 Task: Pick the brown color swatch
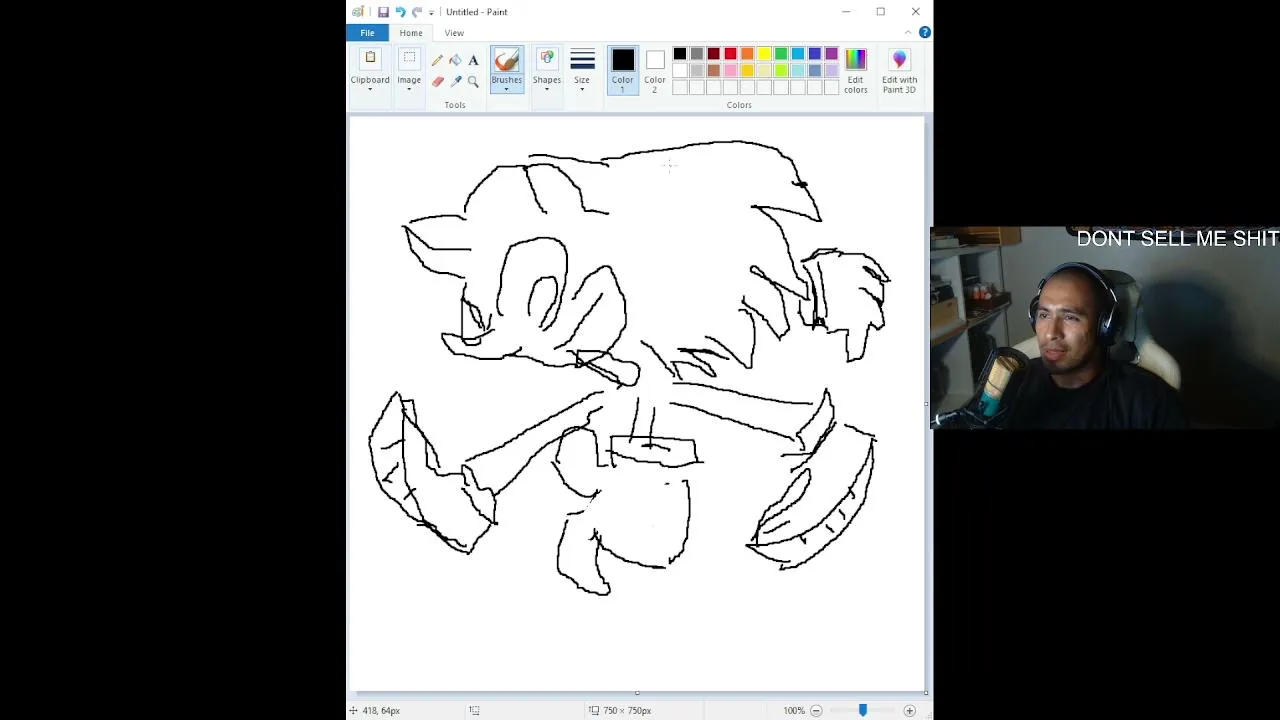pyautogui.click(x=713, y=71)
